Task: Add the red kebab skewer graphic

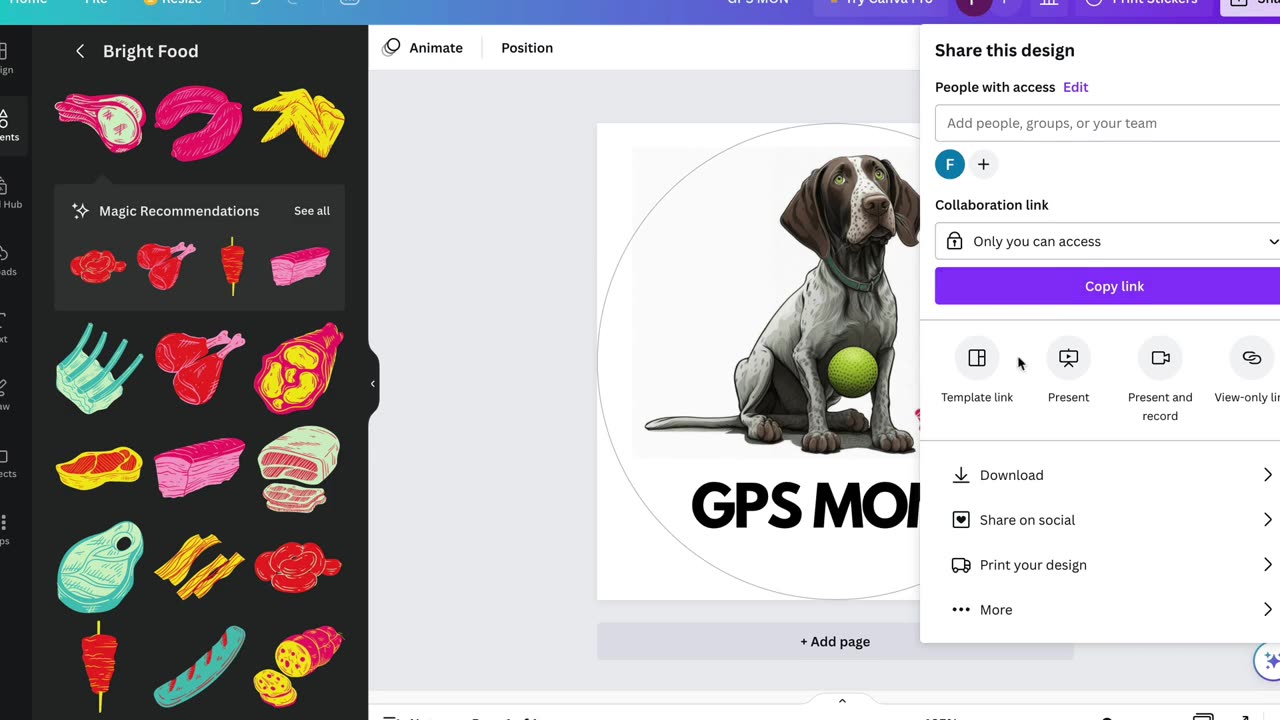Action: (x=99, y=666)
